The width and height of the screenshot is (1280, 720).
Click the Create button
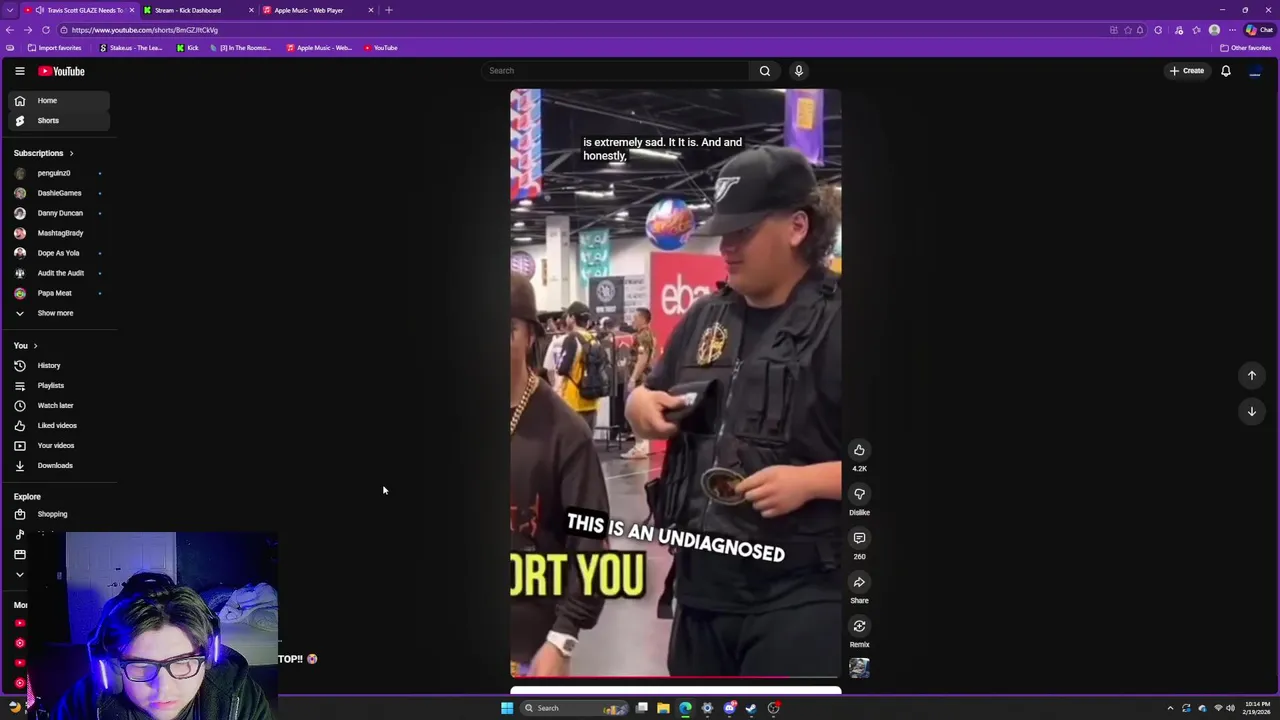(x=1187, y=71)
